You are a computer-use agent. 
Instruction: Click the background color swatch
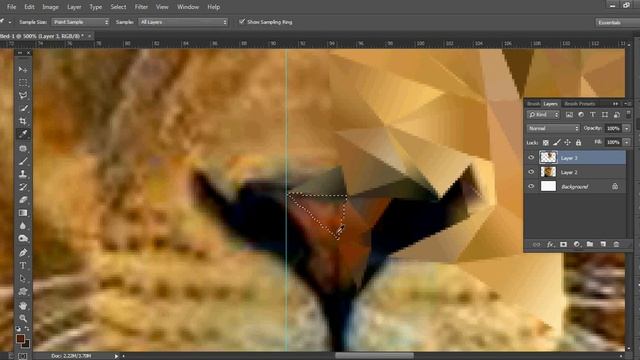[27, 344]
